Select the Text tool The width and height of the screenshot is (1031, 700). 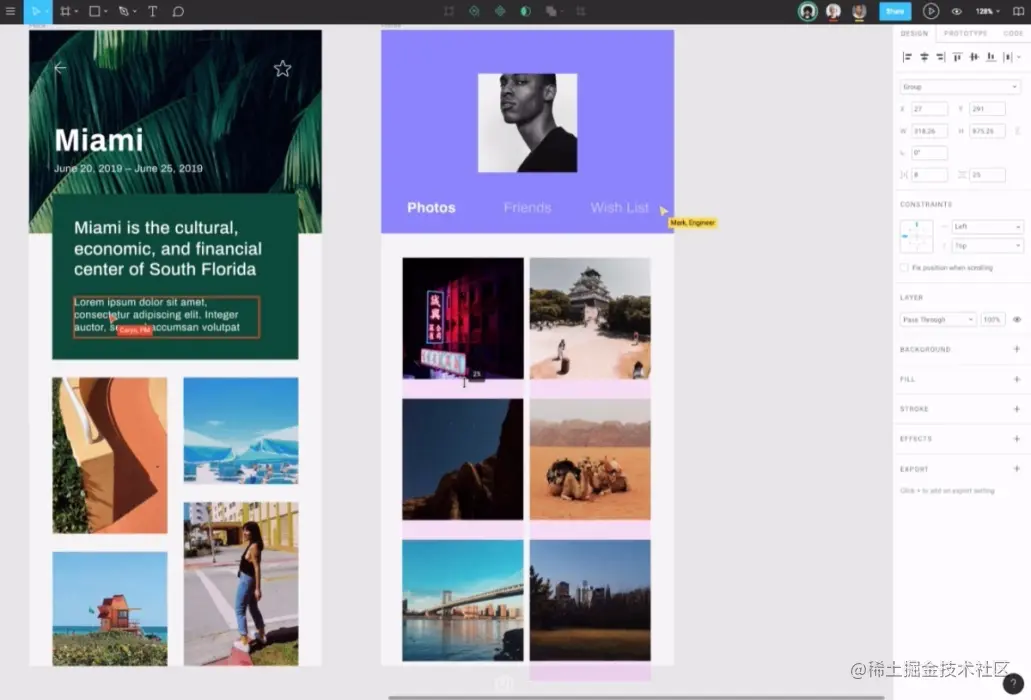(153, 11)
